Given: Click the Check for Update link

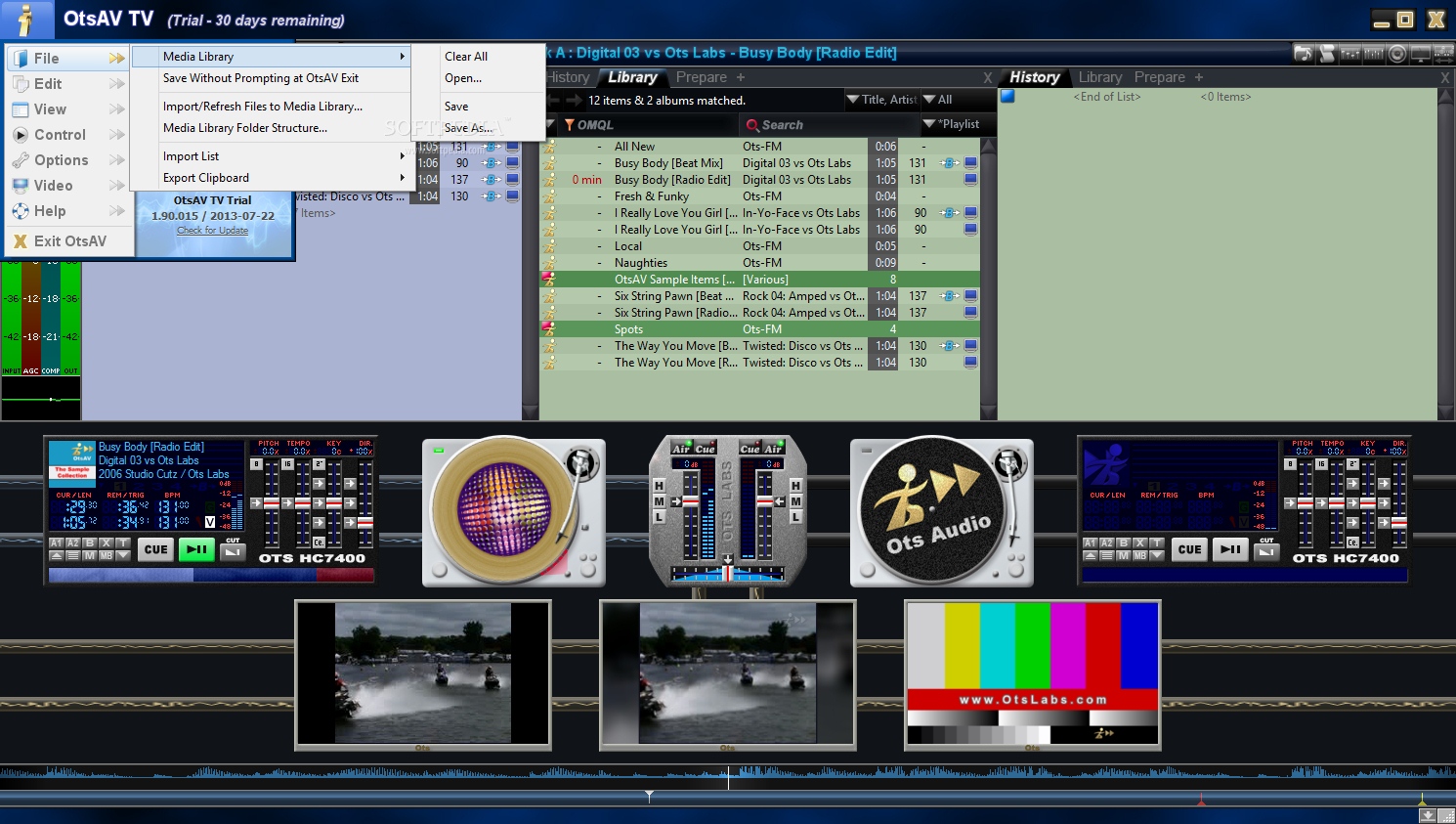Looking at the screenshot, I should coord(213,231).
